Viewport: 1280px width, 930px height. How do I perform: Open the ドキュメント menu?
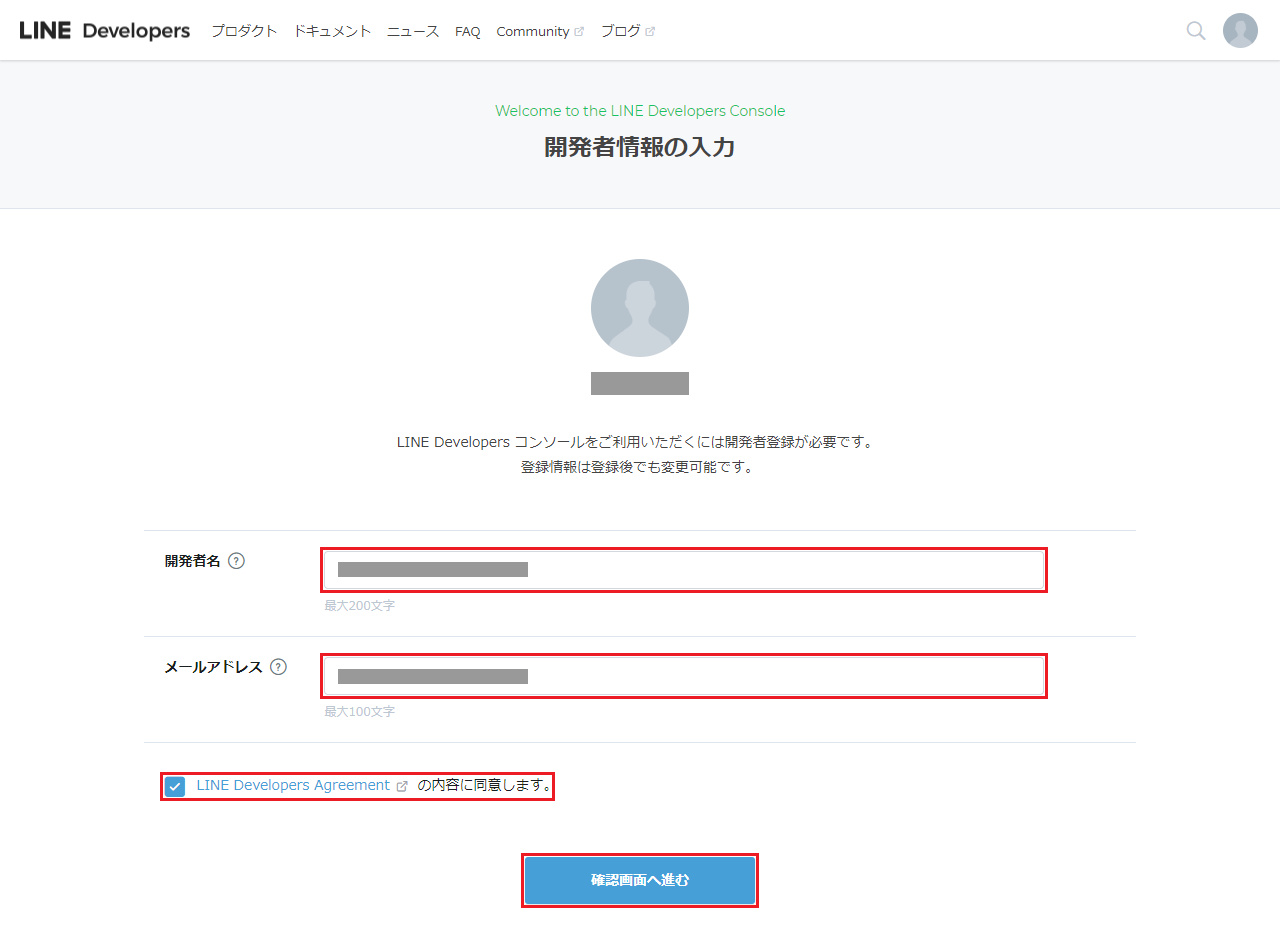[332, 31]
